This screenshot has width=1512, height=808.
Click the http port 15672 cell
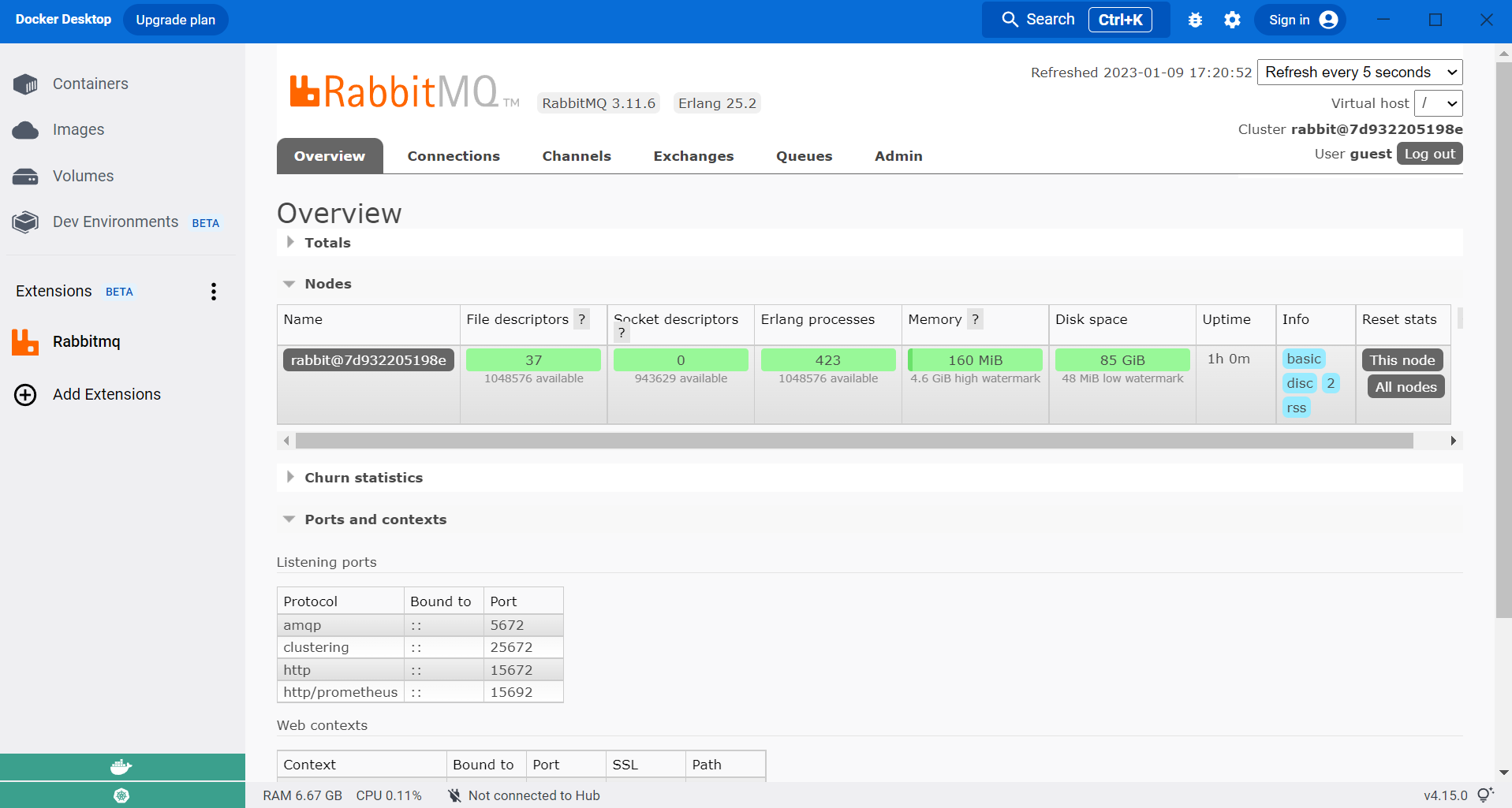(523, 670)
